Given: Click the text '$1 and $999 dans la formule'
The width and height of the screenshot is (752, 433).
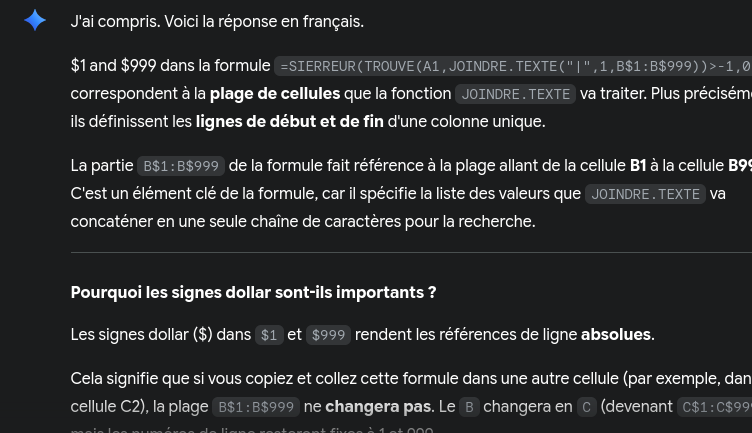Looking at the screenshot, I should pos(170,66).
